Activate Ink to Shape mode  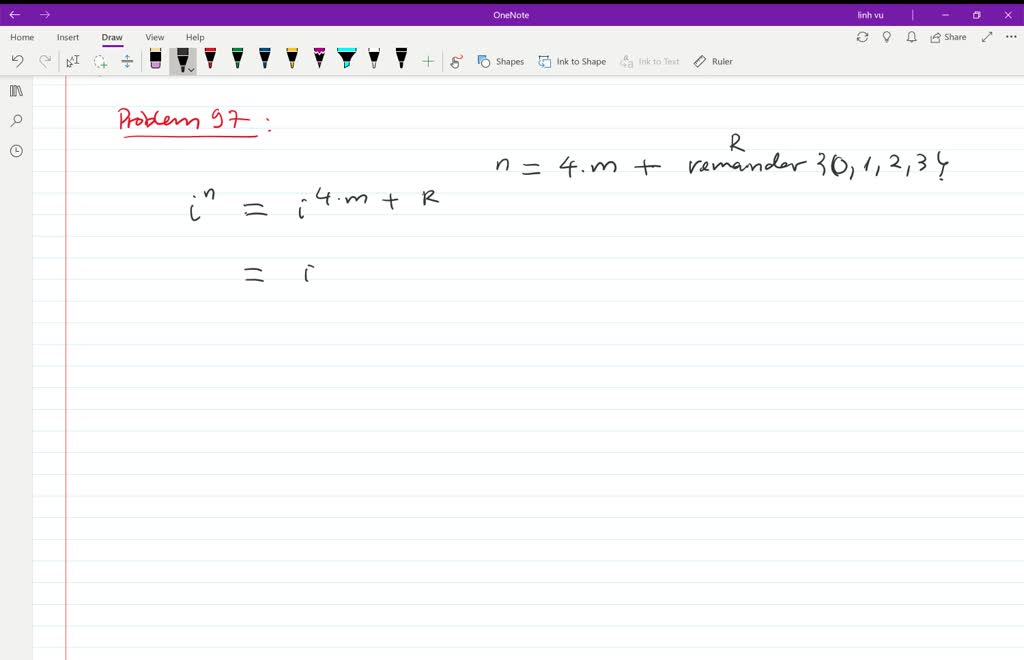[572, 61]
